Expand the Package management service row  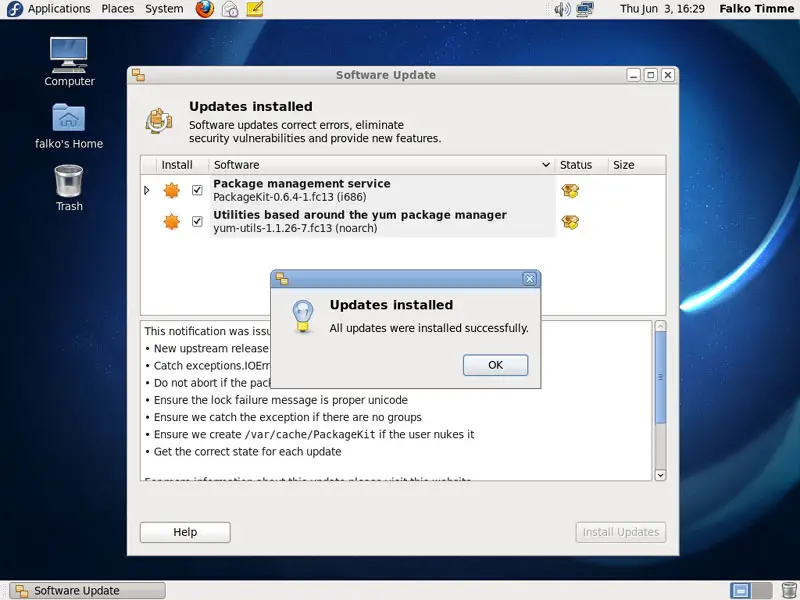pyautogui.click(x=147, y=190)
